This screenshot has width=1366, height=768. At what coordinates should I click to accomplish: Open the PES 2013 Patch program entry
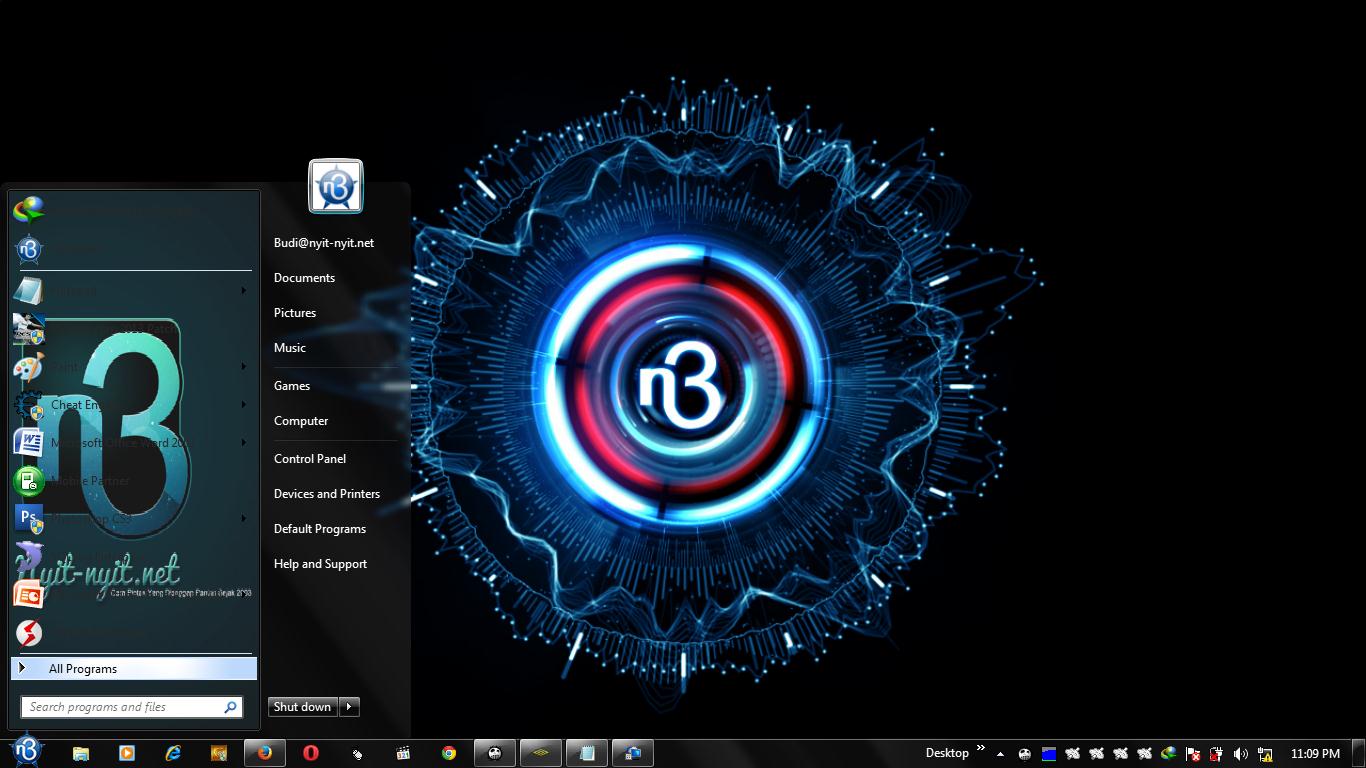134,329
